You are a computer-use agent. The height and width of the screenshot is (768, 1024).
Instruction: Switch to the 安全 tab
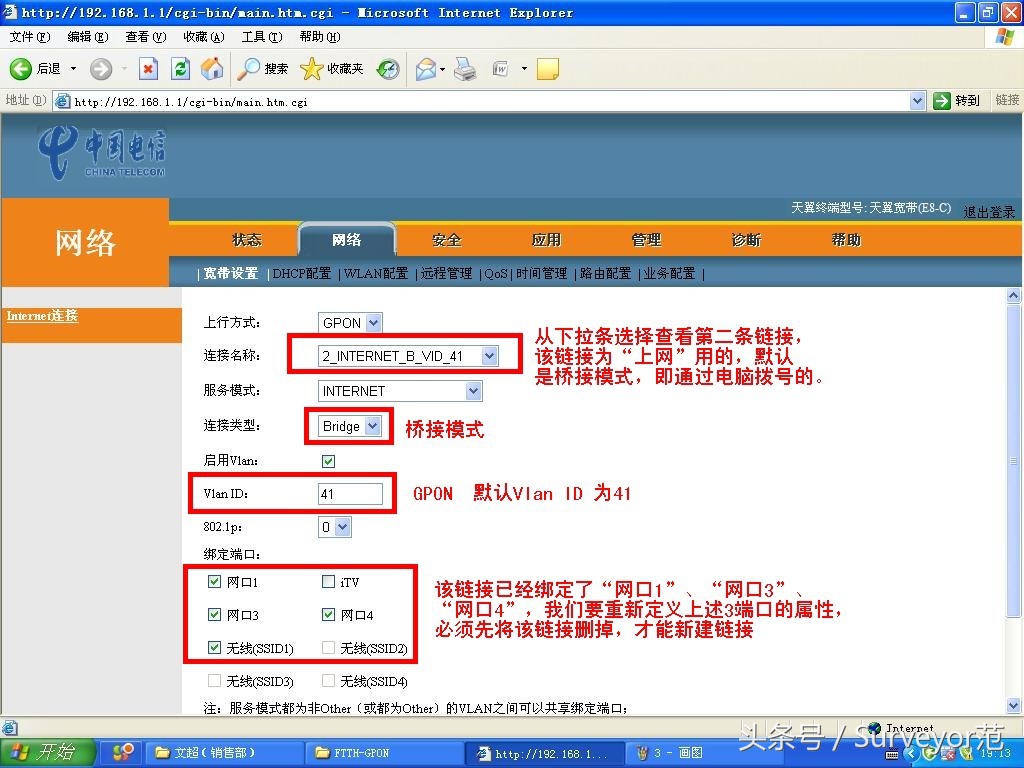pos(446,239)
